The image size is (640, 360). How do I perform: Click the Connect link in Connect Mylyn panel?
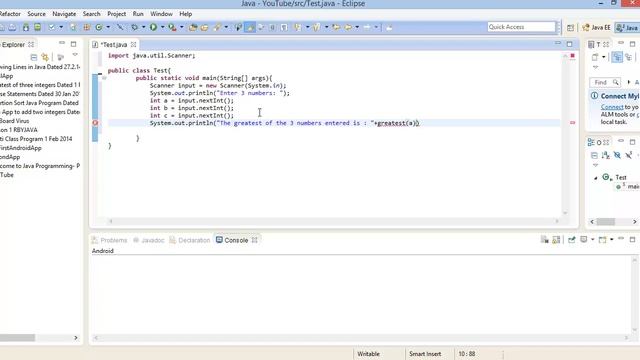coord(612,107)
